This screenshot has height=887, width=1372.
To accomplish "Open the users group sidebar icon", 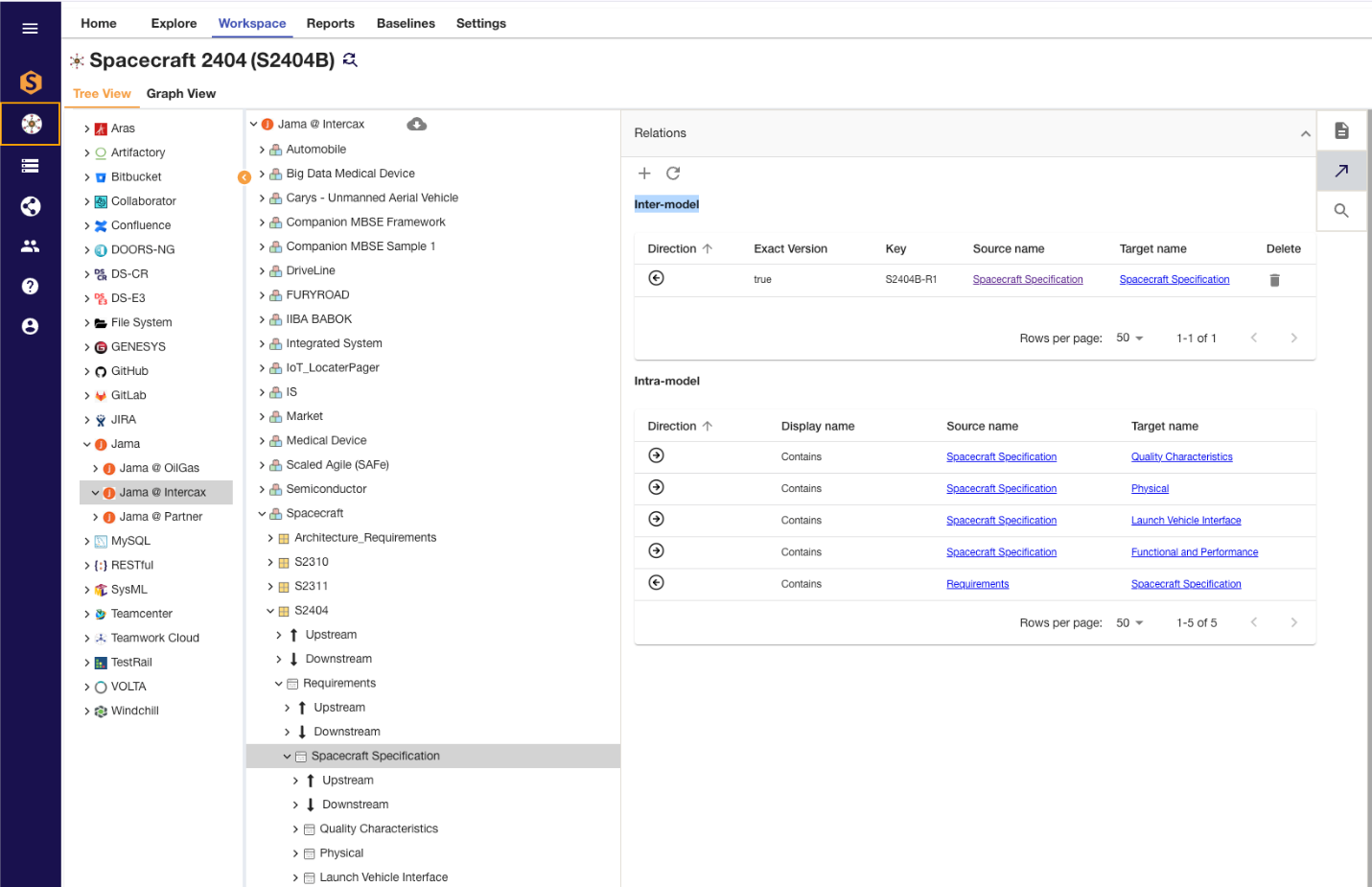I will pyautogui.click(x=31, y=246).
